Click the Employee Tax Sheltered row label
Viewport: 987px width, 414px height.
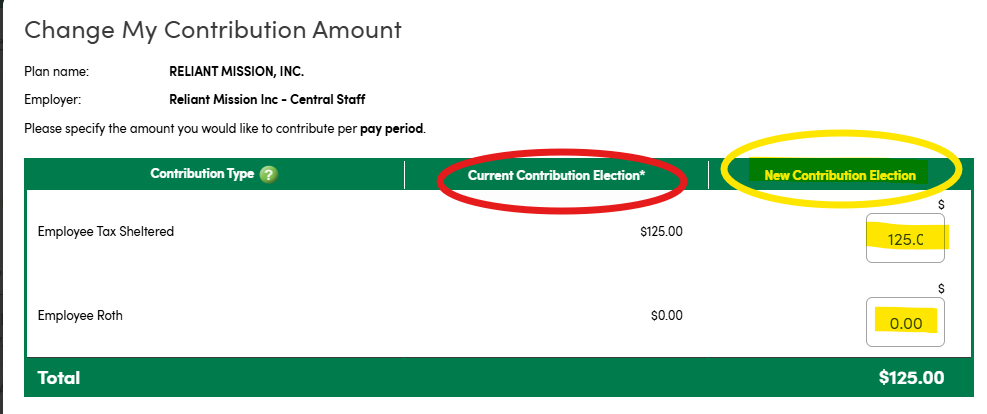click(x=106, y=232)
